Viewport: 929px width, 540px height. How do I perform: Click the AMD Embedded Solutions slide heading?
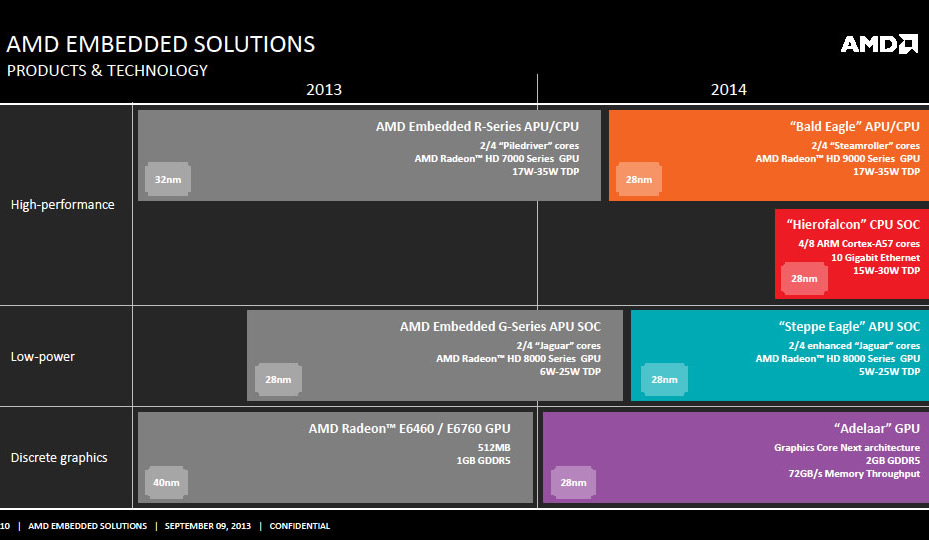point(161,44)
